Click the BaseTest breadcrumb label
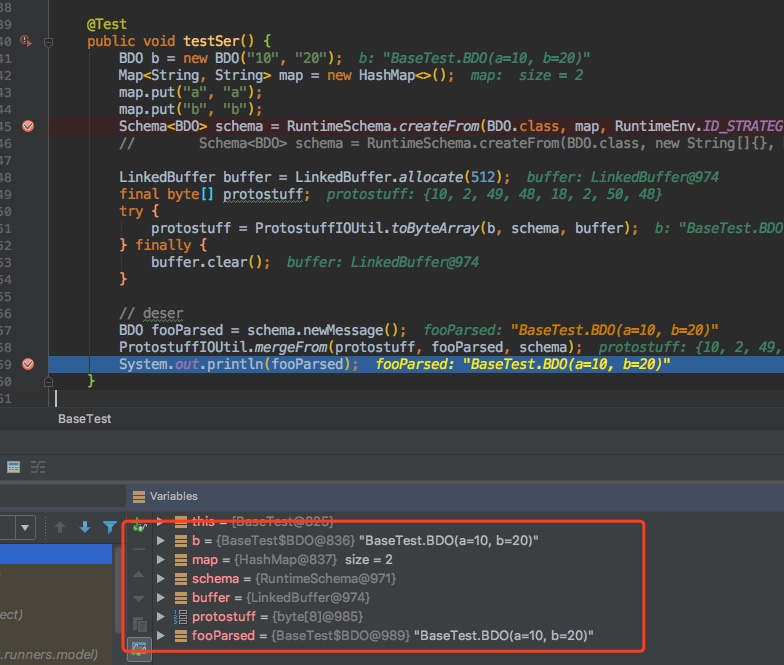 tap(84, 419)
